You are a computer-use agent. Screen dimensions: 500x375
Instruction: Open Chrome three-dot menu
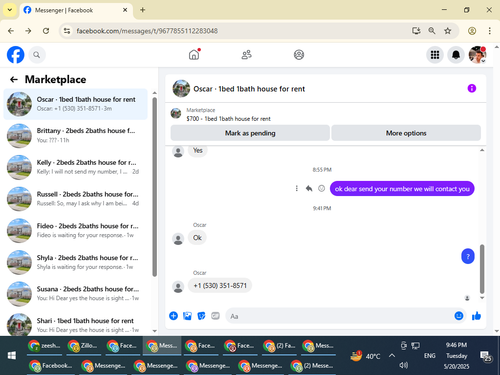(x=489, y=31)
